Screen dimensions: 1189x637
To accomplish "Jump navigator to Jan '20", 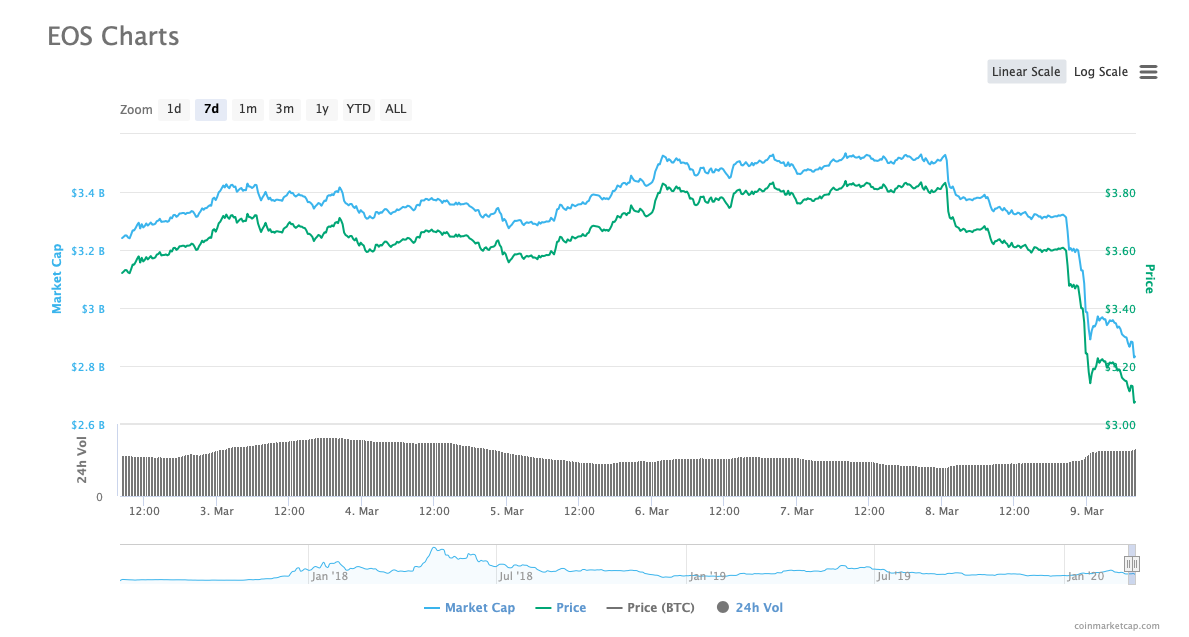I will pyautogui.click(x=1086, y=576).
